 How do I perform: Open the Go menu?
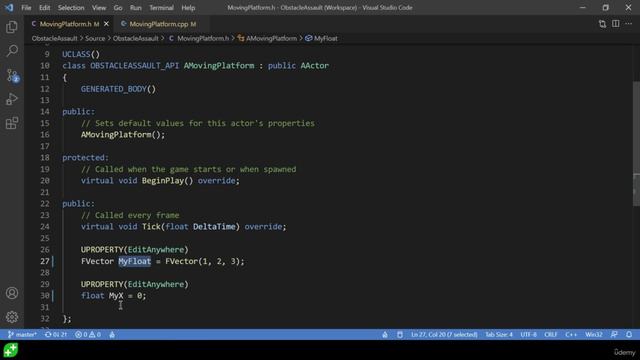[118, 8]
